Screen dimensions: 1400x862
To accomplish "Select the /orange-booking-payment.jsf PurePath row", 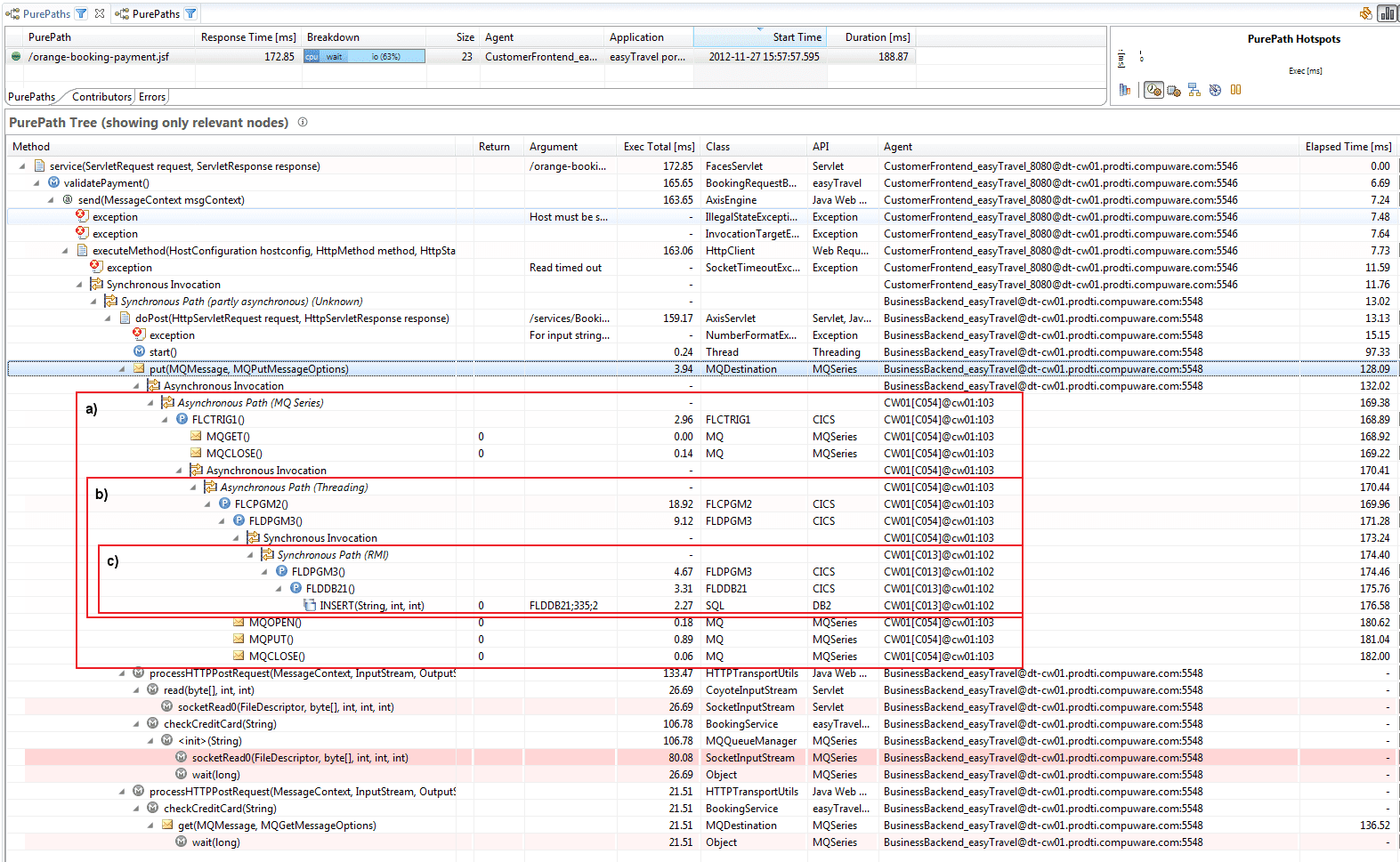I will pos(461,56).
